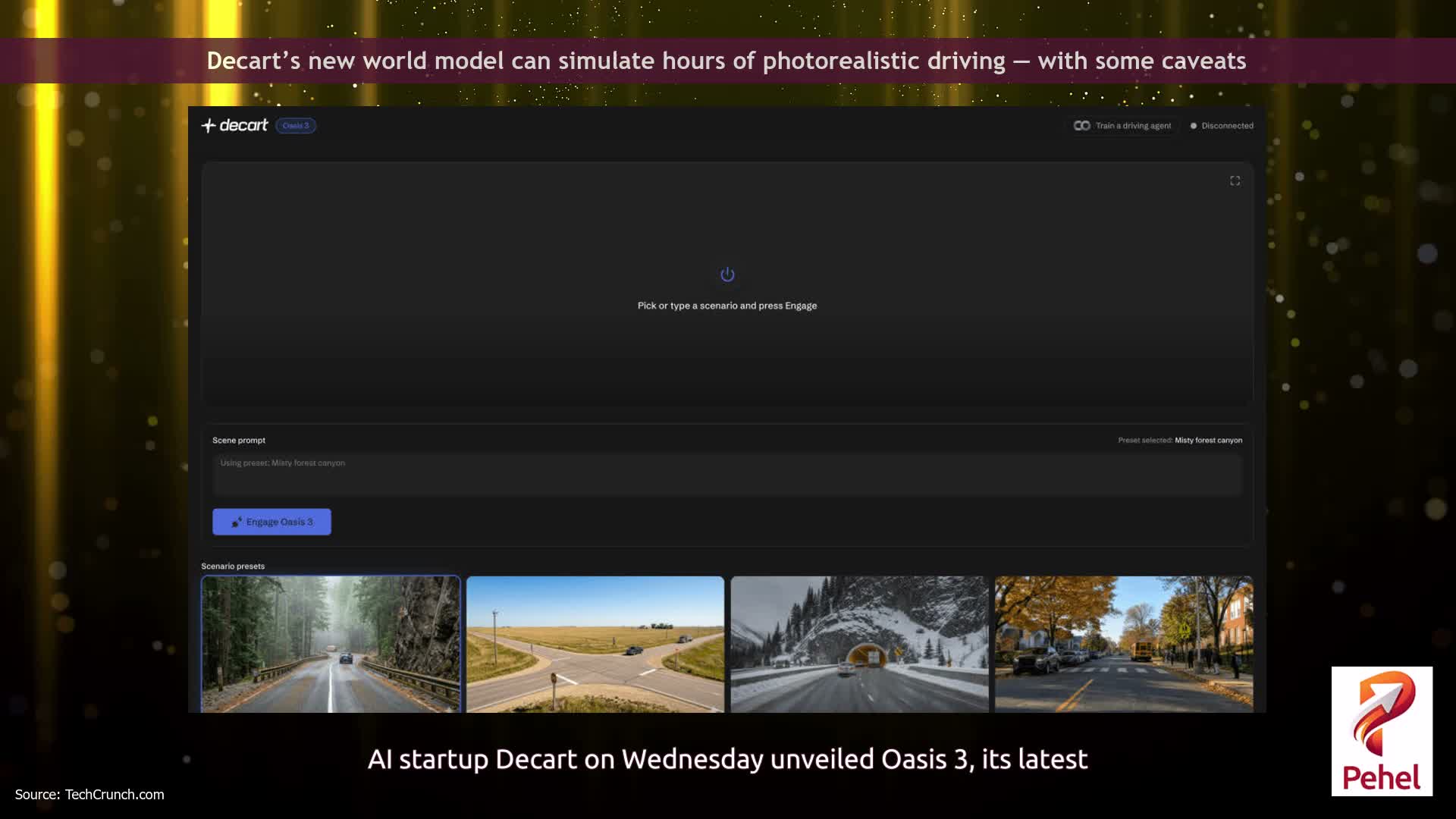1456x819 pixels.
Task: Click the Decart world model headline
Action: 726,61
